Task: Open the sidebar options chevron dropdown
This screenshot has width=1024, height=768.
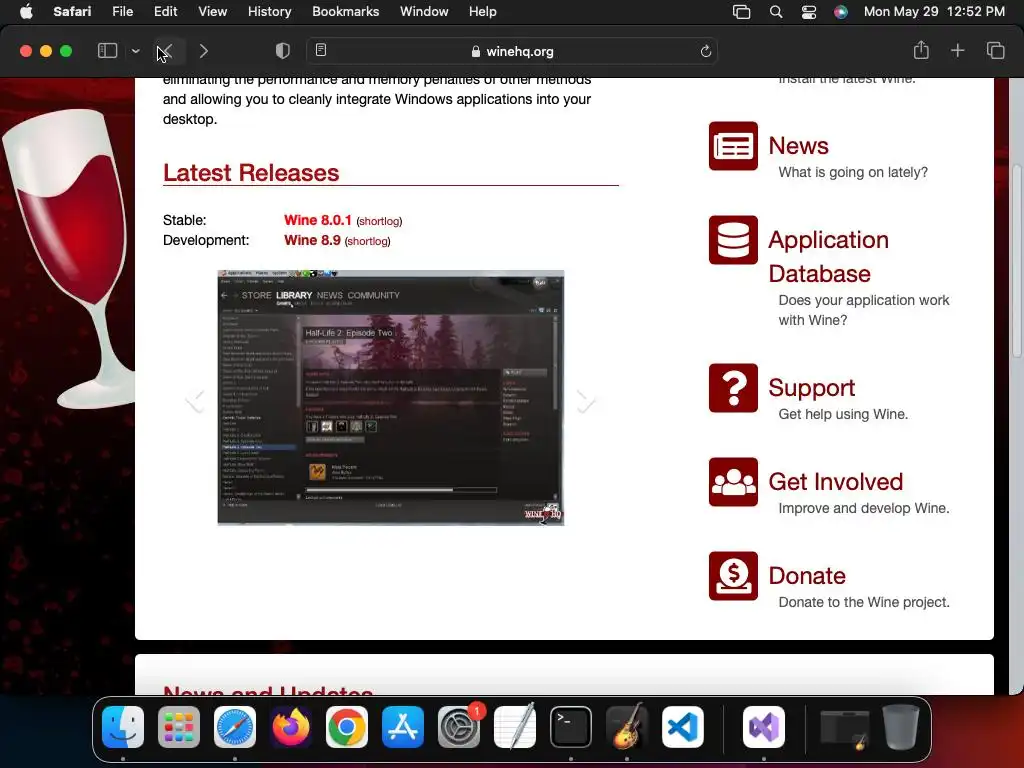Action: pos(135,51)
